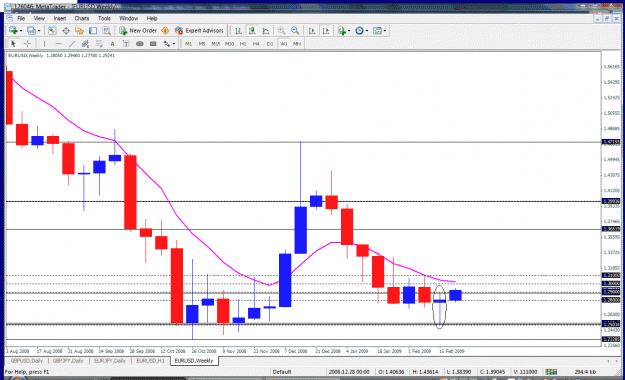The image size is (625, 380).
Task: Switch to the EURUSD,H1 chart tab
Action: pyautogui.click(x=150, y=361)
